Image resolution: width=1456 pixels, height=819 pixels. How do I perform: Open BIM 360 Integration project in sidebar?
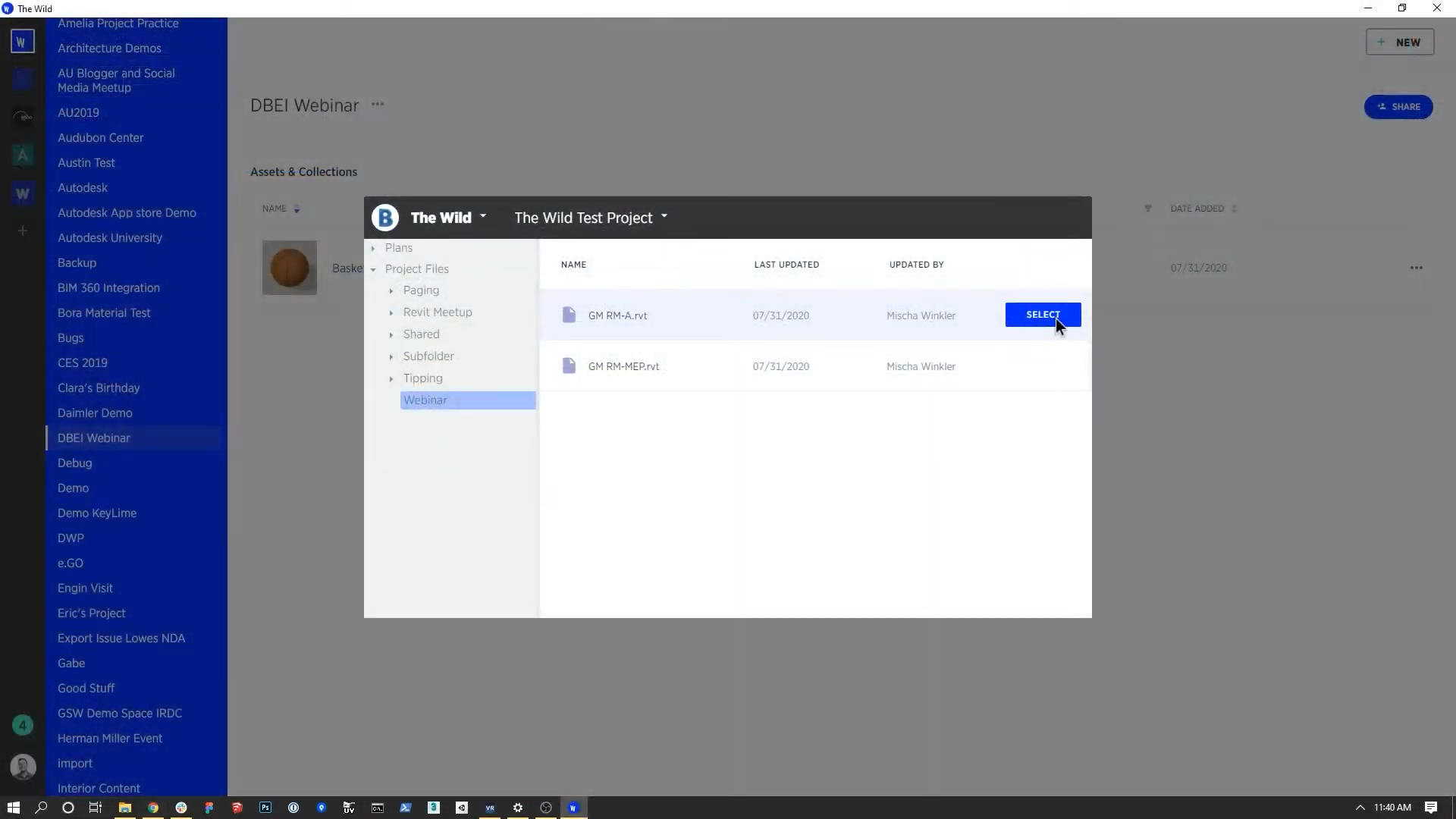(108, 288)
